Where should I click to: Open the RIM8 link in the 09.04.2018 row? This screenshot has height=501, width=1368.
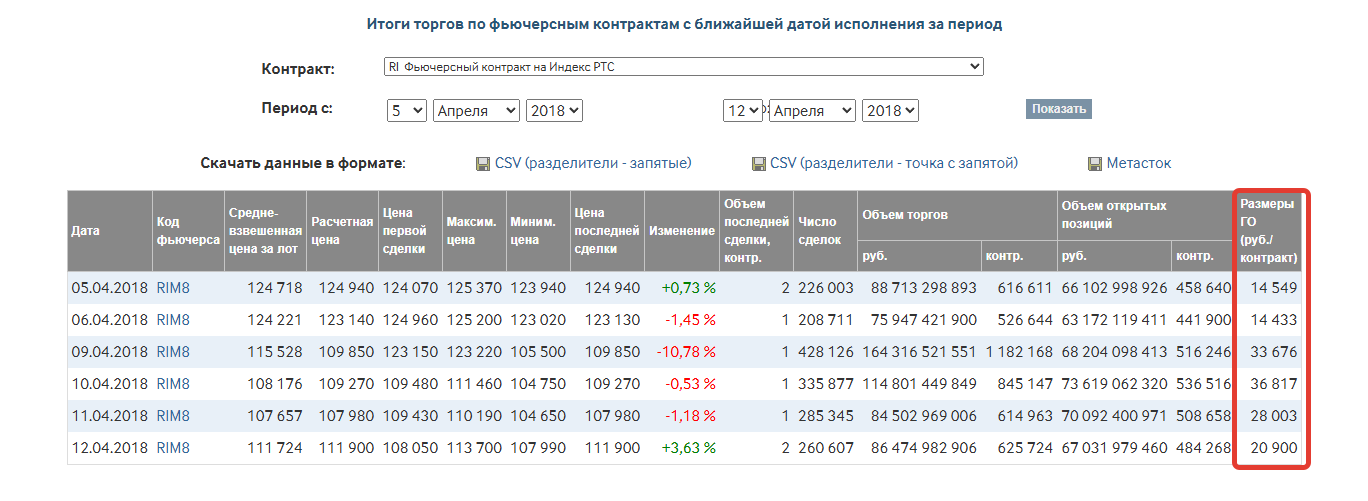(x=173, y=352)
